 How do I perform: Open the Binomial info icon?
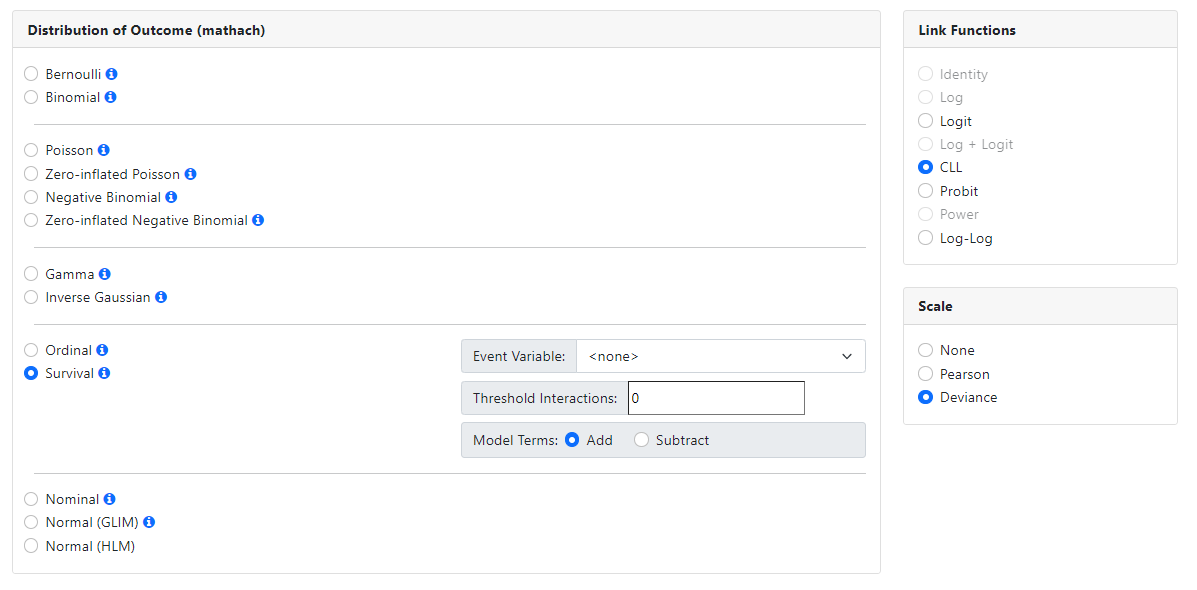(x=111, y=97)
